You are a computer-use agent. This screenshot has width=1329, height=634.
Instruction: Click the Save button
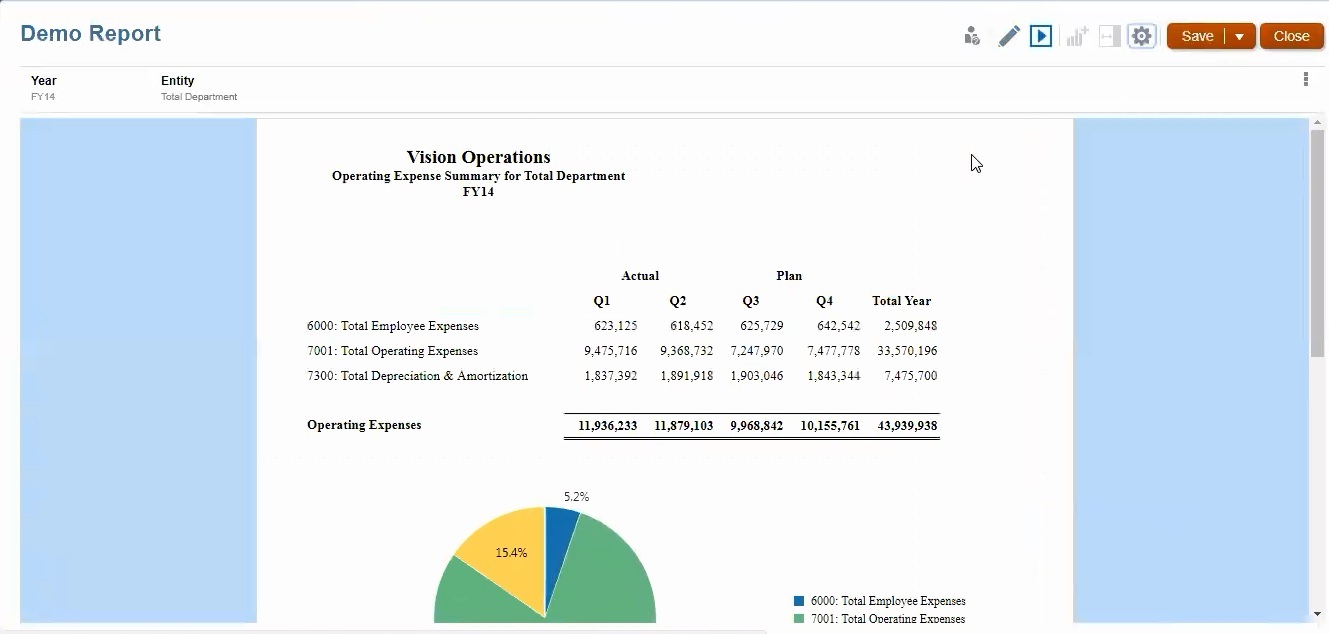(x=1198, y=35)
